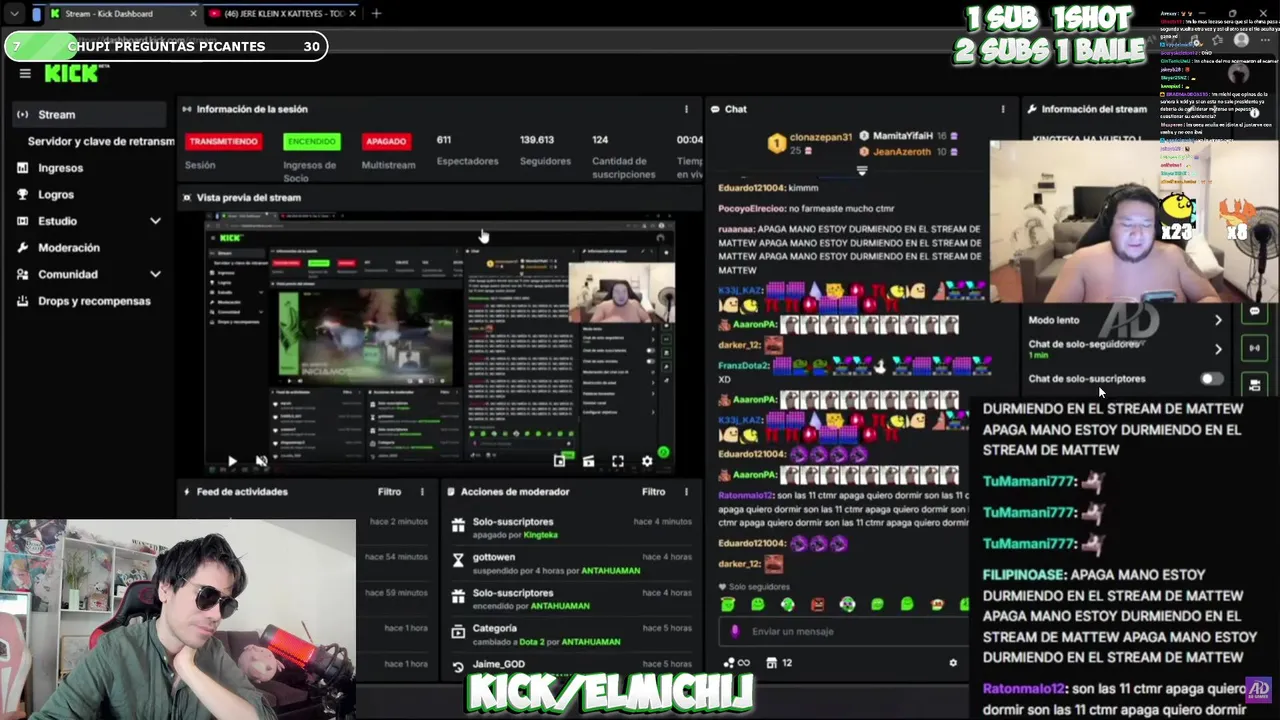Enter fullscreen on stream preview
The height and width of the screenshot is (720, 1280).
[x=618, y=461]
